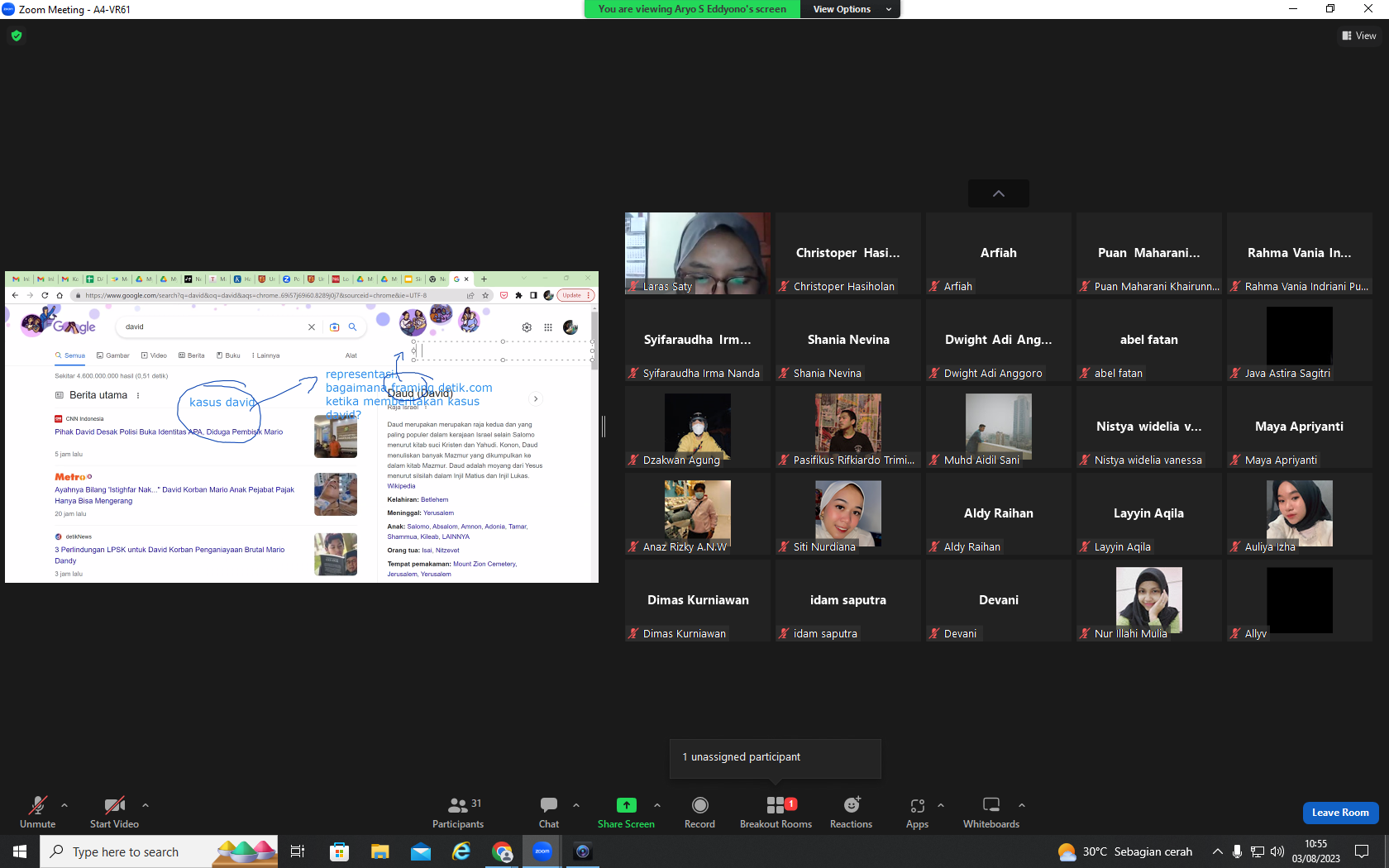Switch layout with View button

1359,36
